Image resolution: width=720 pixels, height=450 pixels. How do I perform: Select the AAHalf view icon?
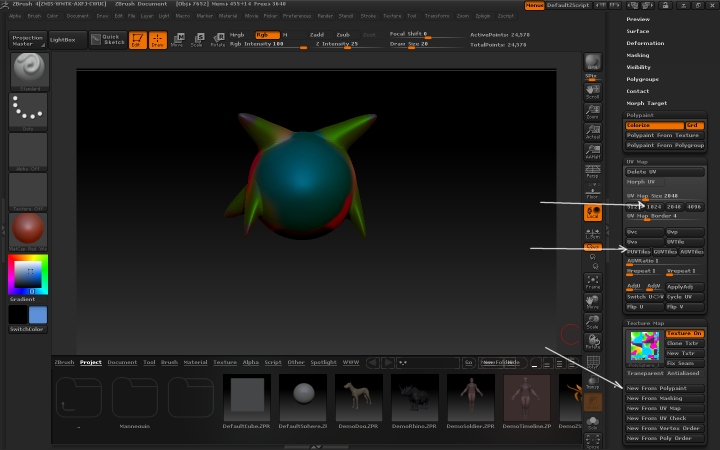pos(592,151)
